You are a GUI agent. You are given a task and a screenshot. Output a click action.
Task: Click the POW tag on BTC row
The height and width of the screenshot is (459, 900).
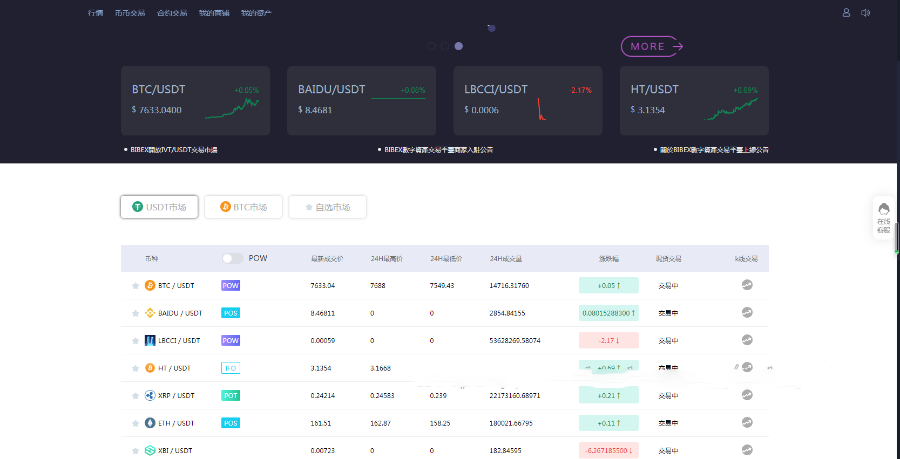point(230,285)
